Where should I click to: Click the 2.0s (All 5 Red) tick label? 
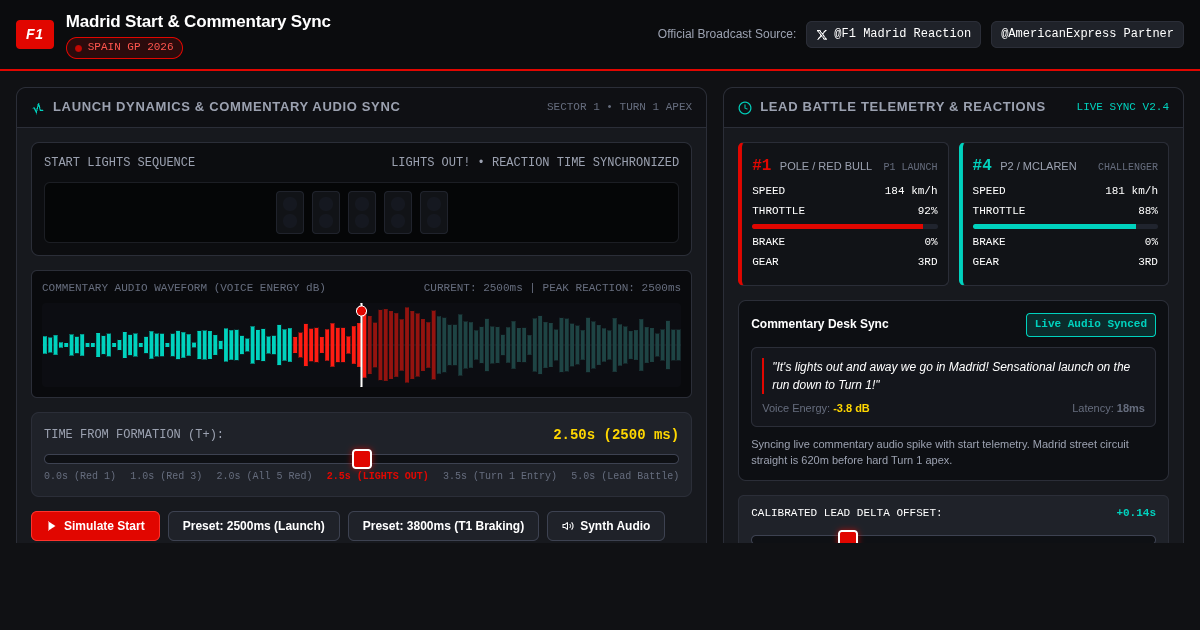[x=264, y=476]
